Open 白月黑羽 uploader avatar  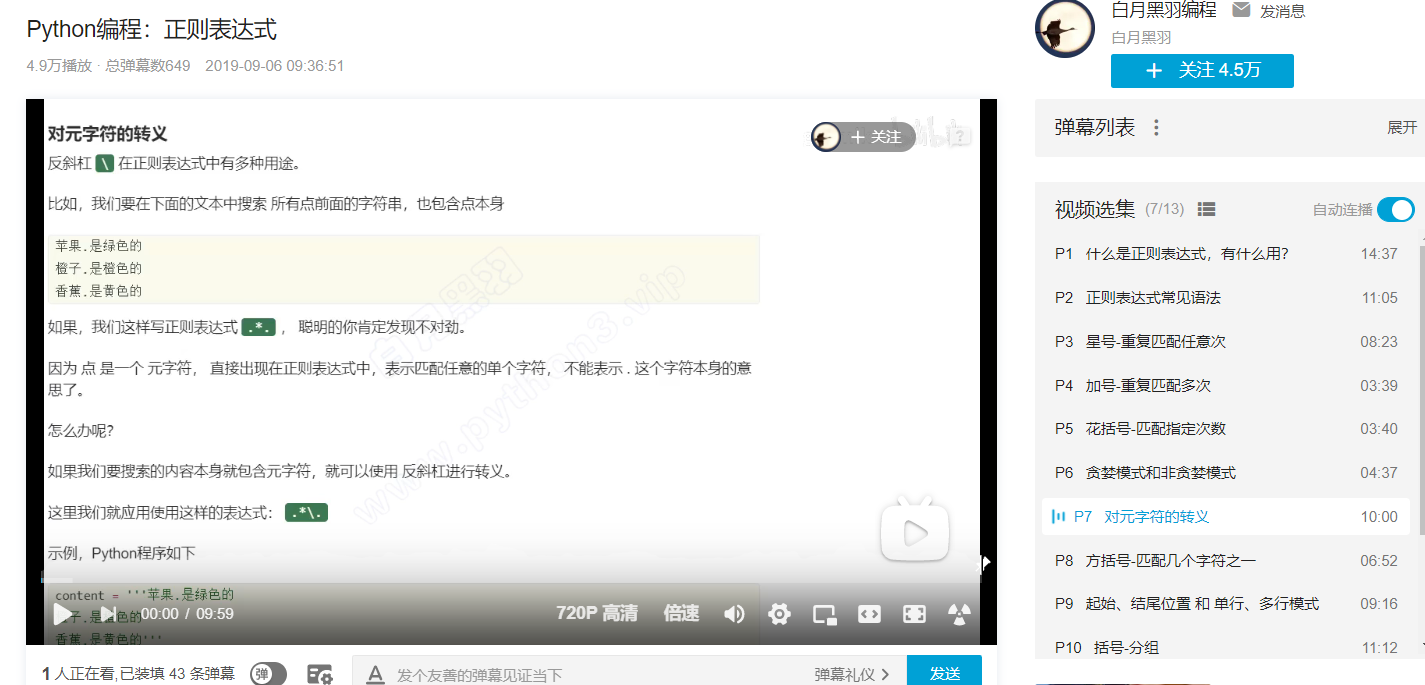[1065, 29]
